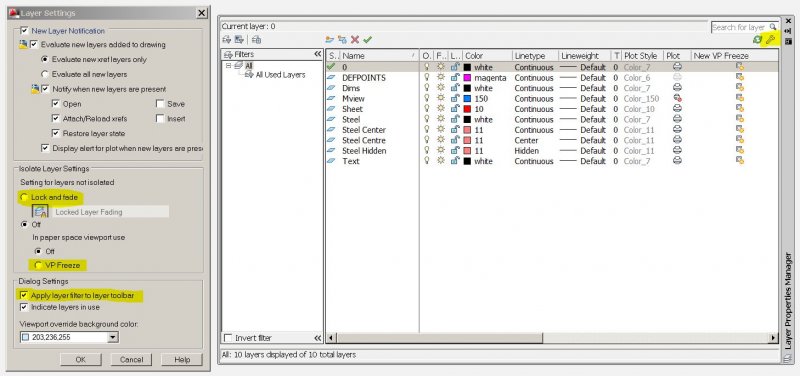Toggle Notify when new layers are present
This screenshot has width=800, height=376.
45,89
